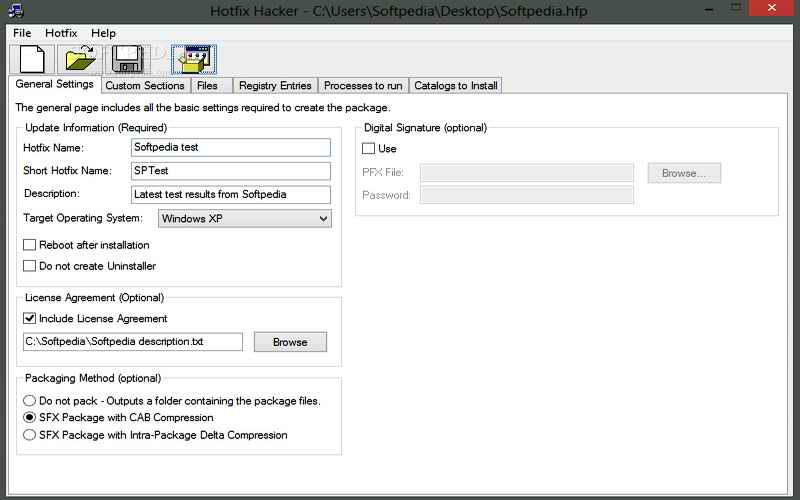Go to the Catalogs to Install tab
800x500 pixels.
pos(455,86)
